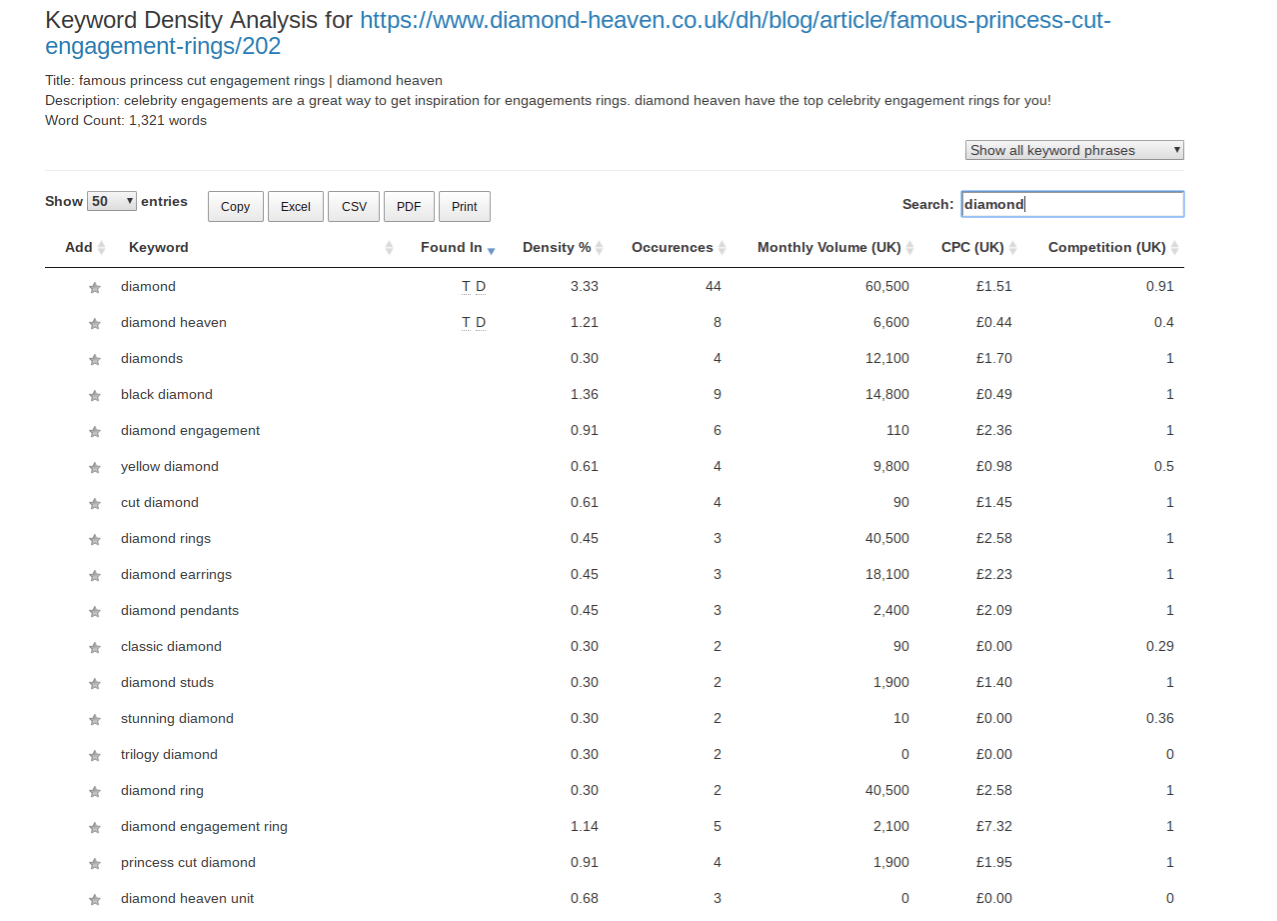Click 'T' indicator in diamond heaven row

pos(466,323)
